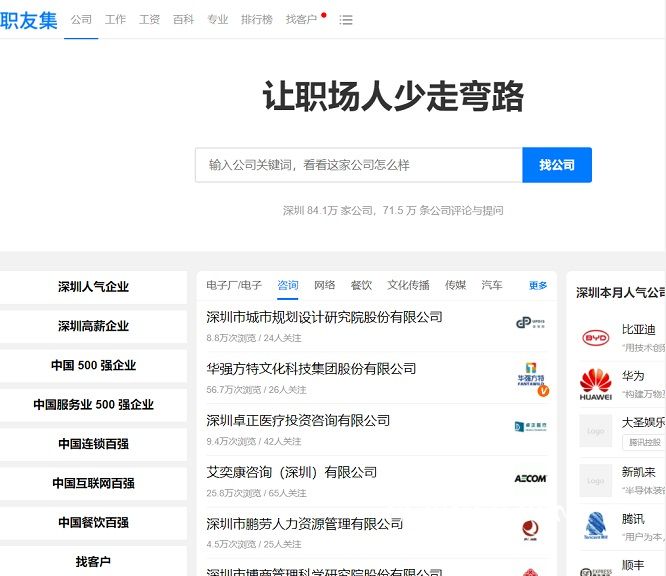Image resolution: width=666 pixels, height=576 pixels.
Task: Open the 鹏劳人力资源 company logo
Action: [530, 530]
